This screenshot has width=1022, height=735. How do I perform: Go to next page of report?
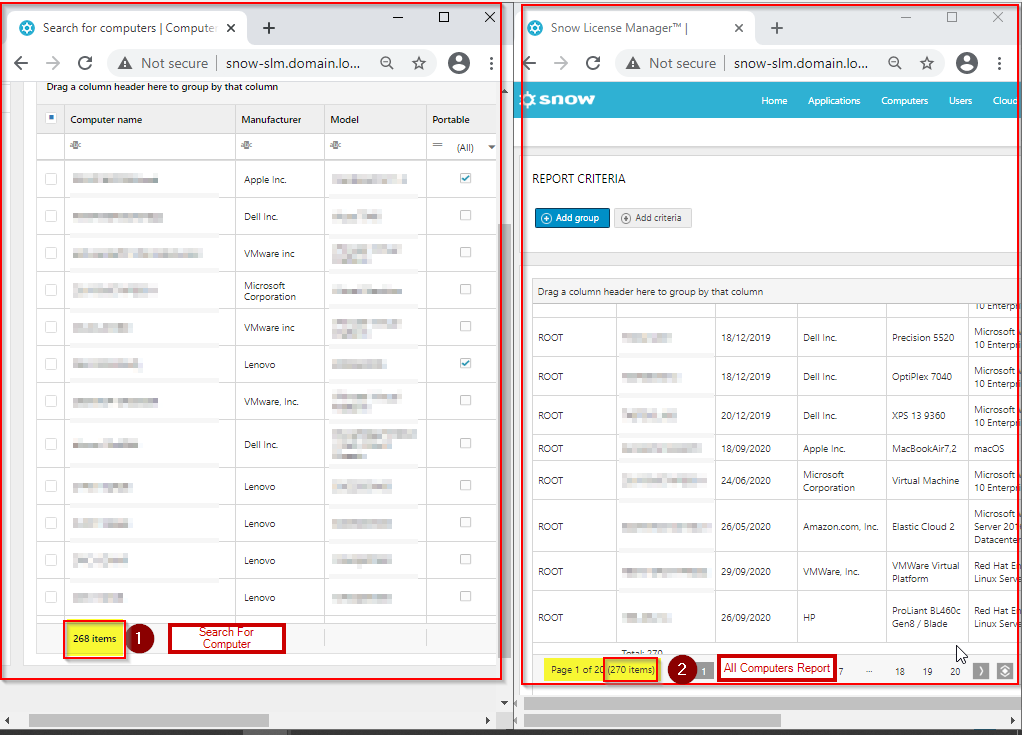(981, 671)
